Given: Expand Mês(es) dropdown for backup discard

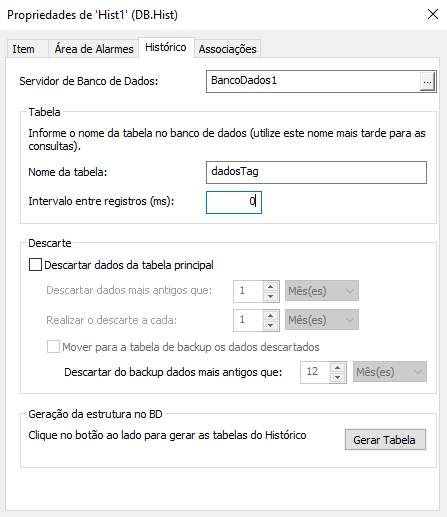Looking at the screenshot, I should (390, 372).
